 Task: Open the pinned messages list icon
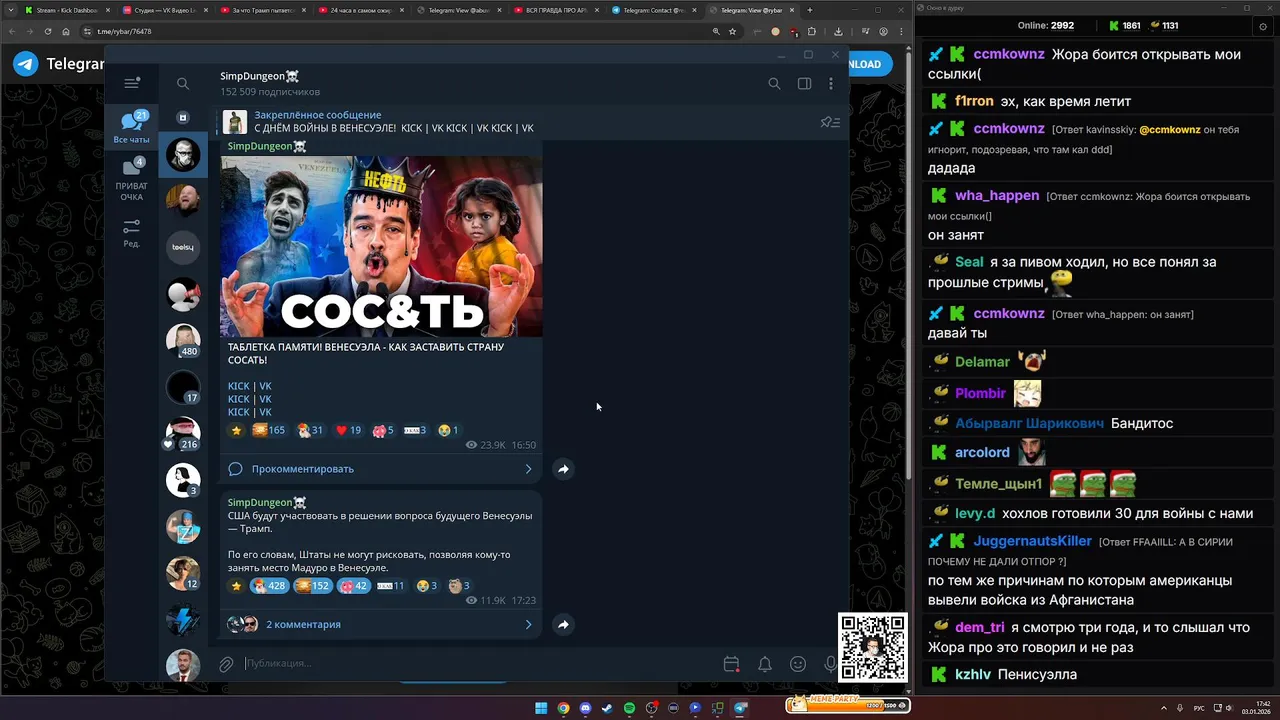(x=830, y=122)
